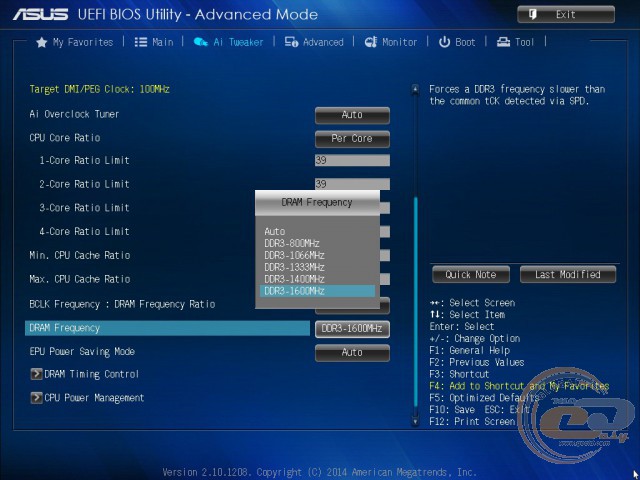Open CPU Core Ratio Per Core dropdown
Viewport: 640px width, 480px height.
(x=352, y=139)
